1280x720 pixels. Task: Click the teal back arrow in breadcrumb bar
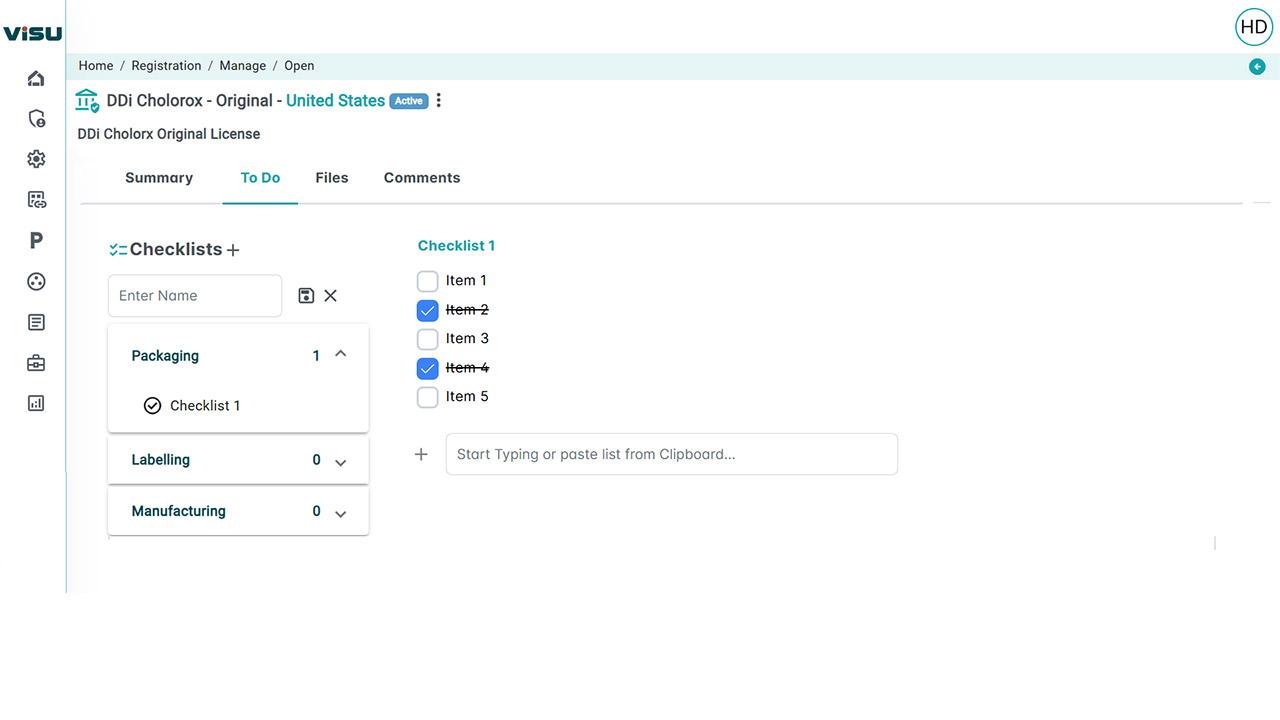coord(1257,67)
